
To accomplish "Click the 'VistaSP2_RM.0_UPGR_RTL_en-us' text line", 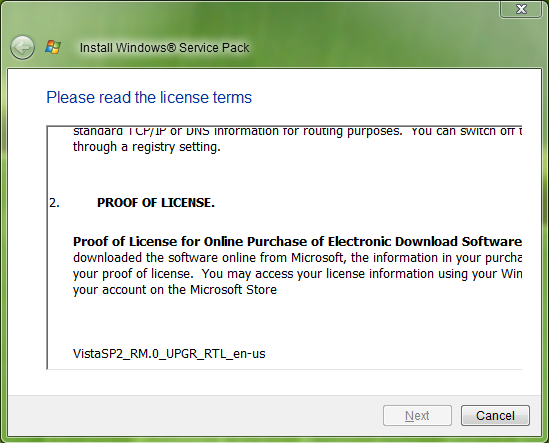I will [169, 354].
